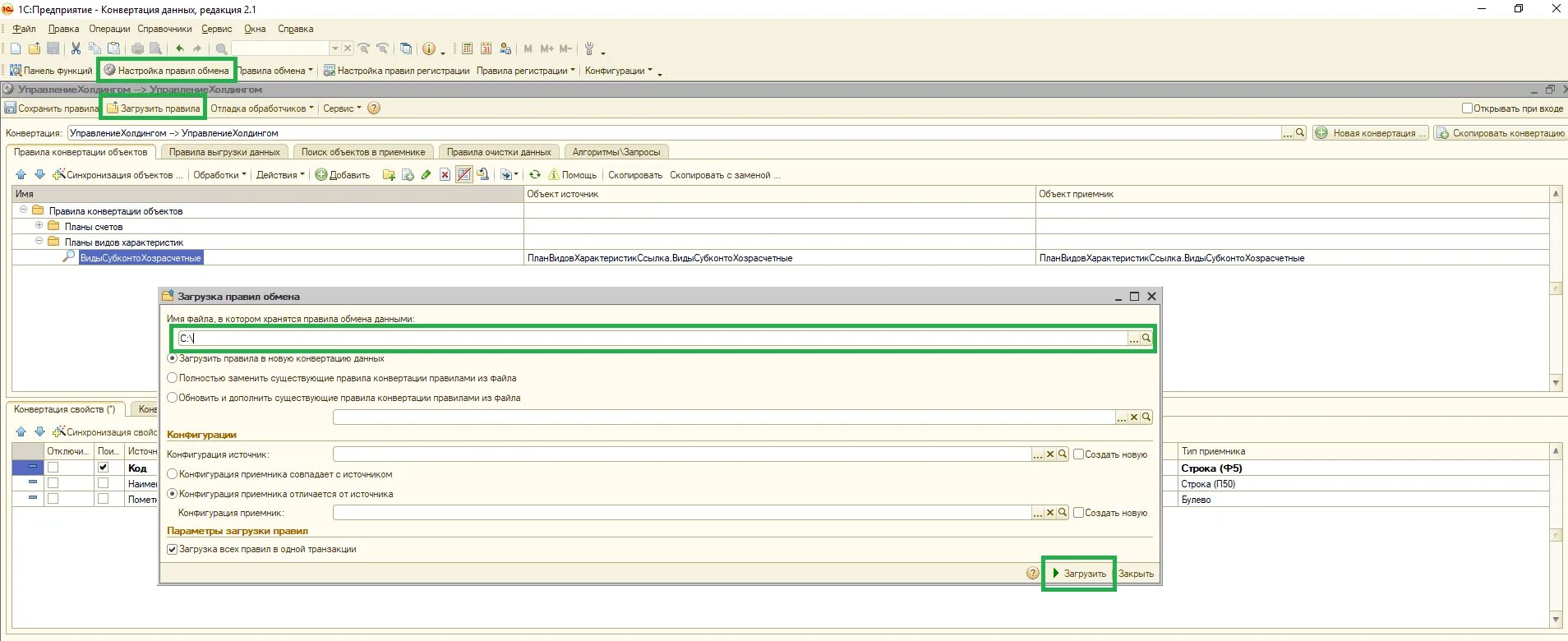Switch to Правила выгрузки данных tab
The width and height of the screenshot is (1568, 641).
pos(224,152)
